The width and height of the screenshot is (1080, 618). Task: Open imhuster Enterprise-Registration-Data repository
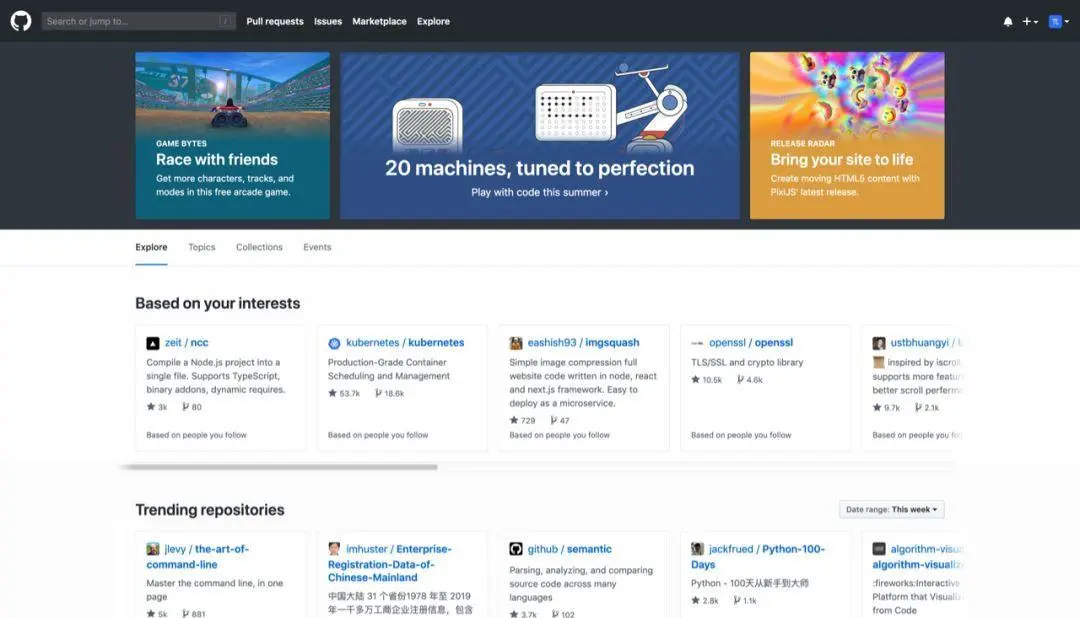[390, 563]
